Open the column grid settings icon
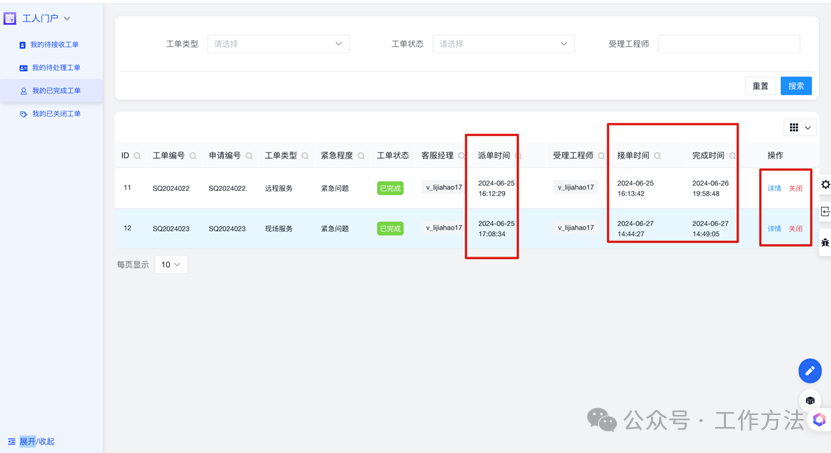 (x=799, y=128)
